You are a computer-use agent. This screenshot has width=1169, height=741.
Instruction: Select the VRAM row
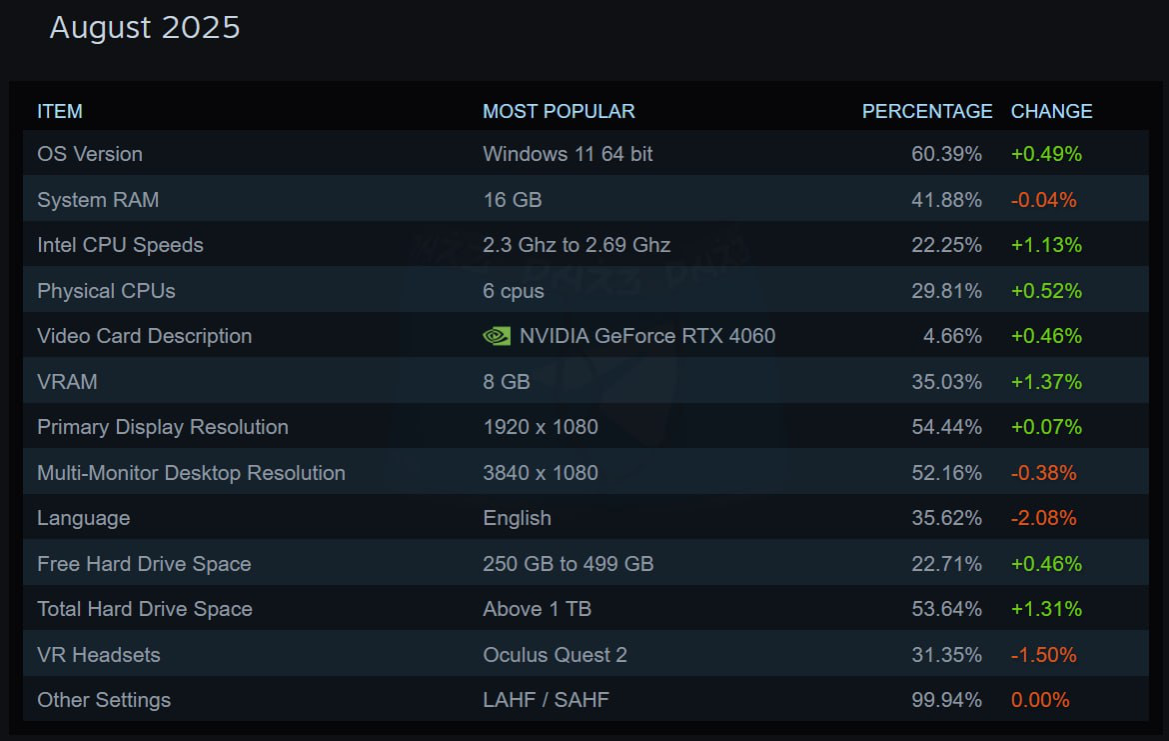click(585, 381)
